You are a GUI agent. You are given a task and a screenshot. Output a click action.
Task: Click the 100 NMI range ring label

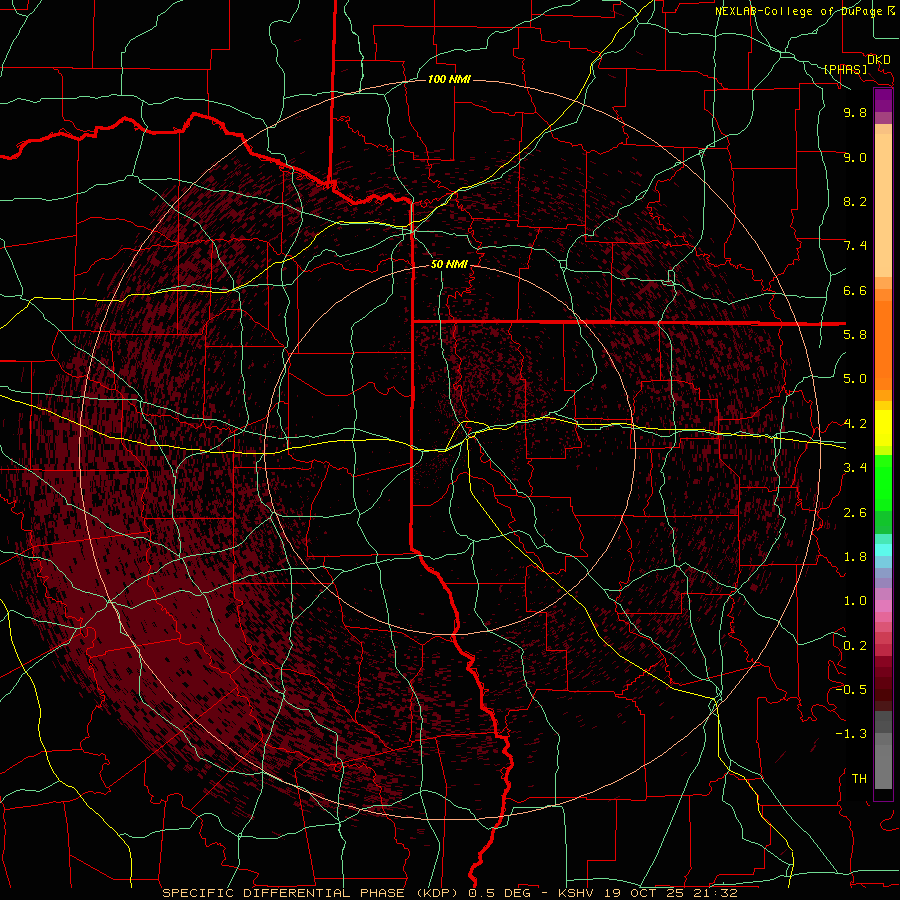pyautogui.click(x=449, y=79)
